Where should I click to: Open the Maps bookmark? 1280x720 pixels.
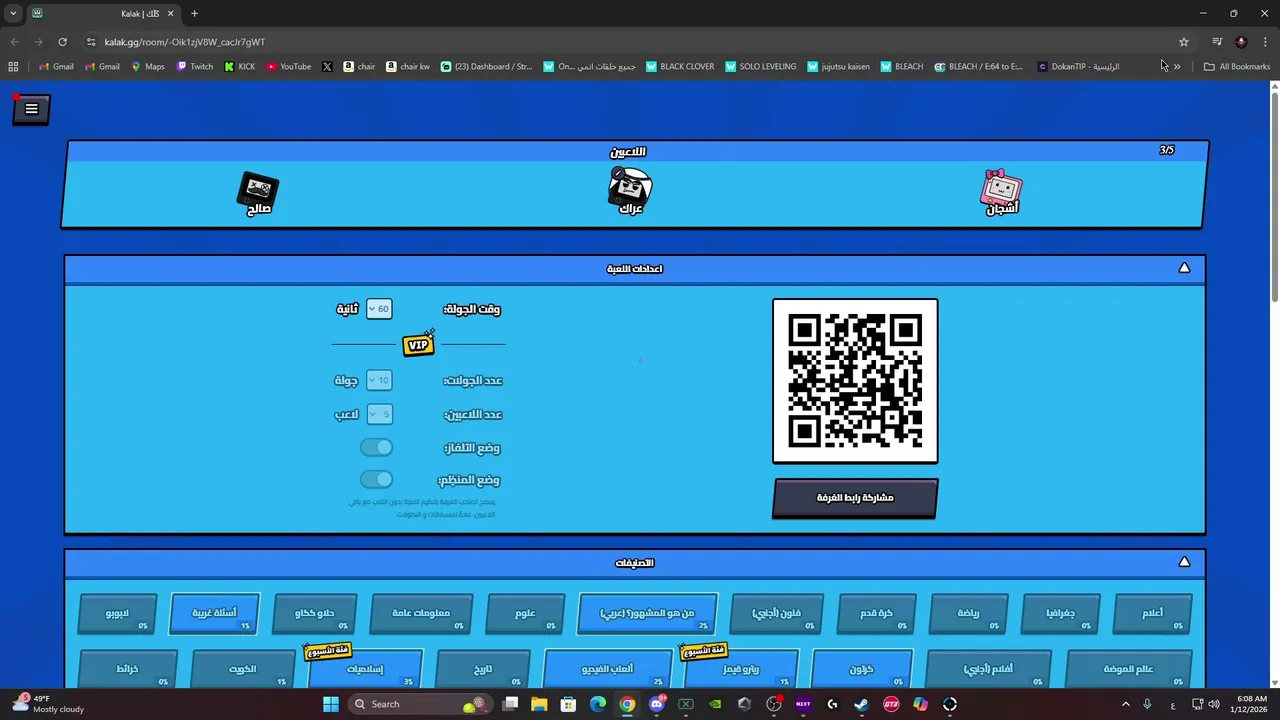click(x=148, y=67)
